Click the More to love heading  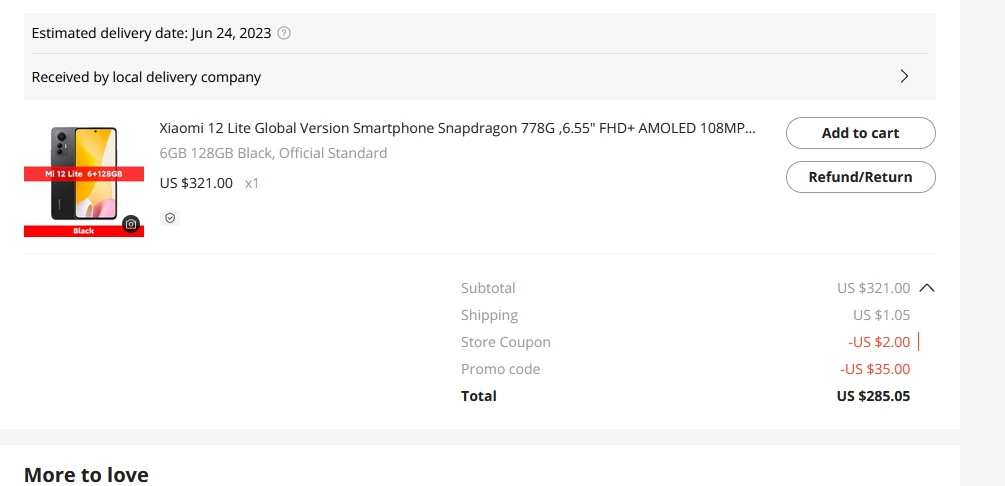[87, 475]
